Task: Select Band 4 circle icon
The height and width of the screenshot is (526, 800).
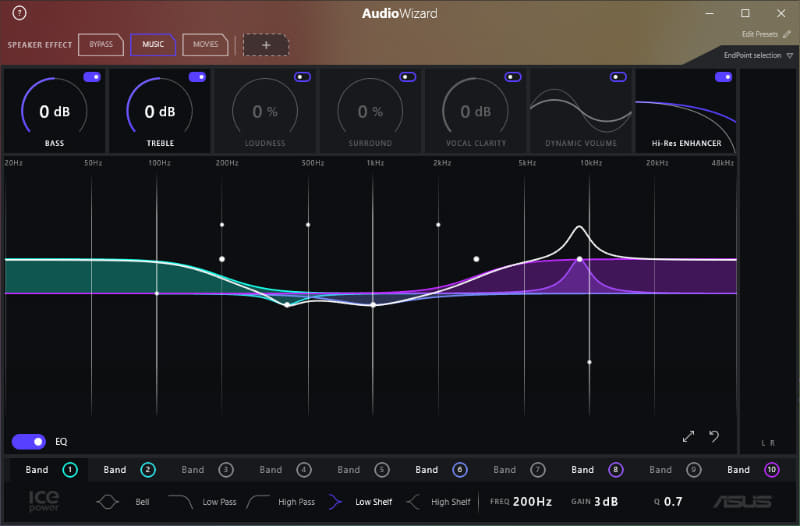Action: 304,470
